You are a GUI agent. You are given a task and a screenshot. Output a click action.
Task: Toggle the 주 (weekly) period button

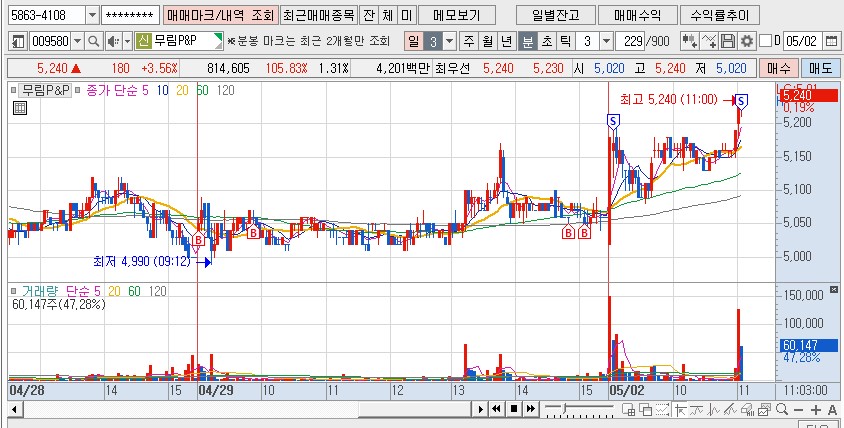point(469,41)
